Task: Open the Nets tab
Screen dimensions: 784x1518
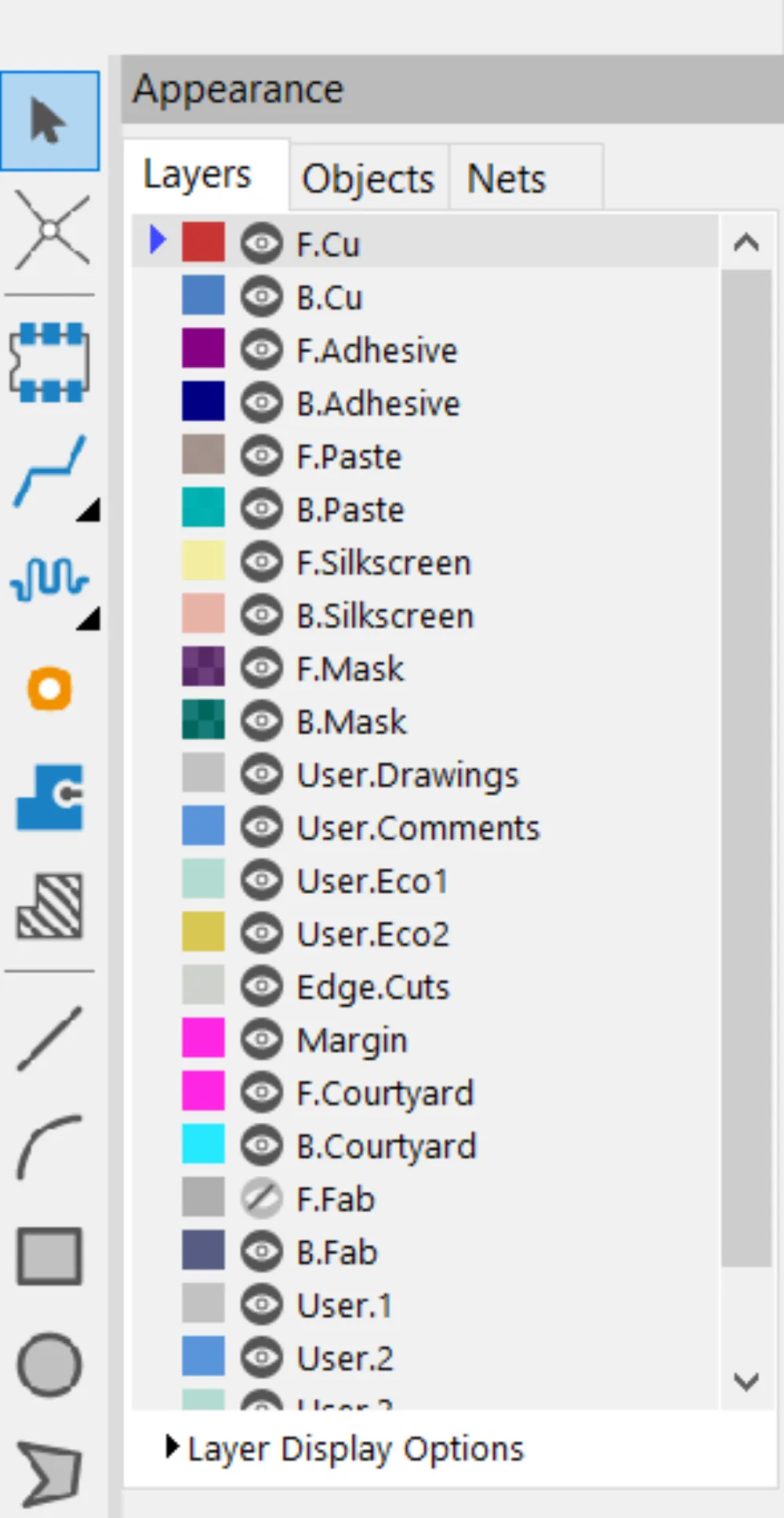Action: 506,179
